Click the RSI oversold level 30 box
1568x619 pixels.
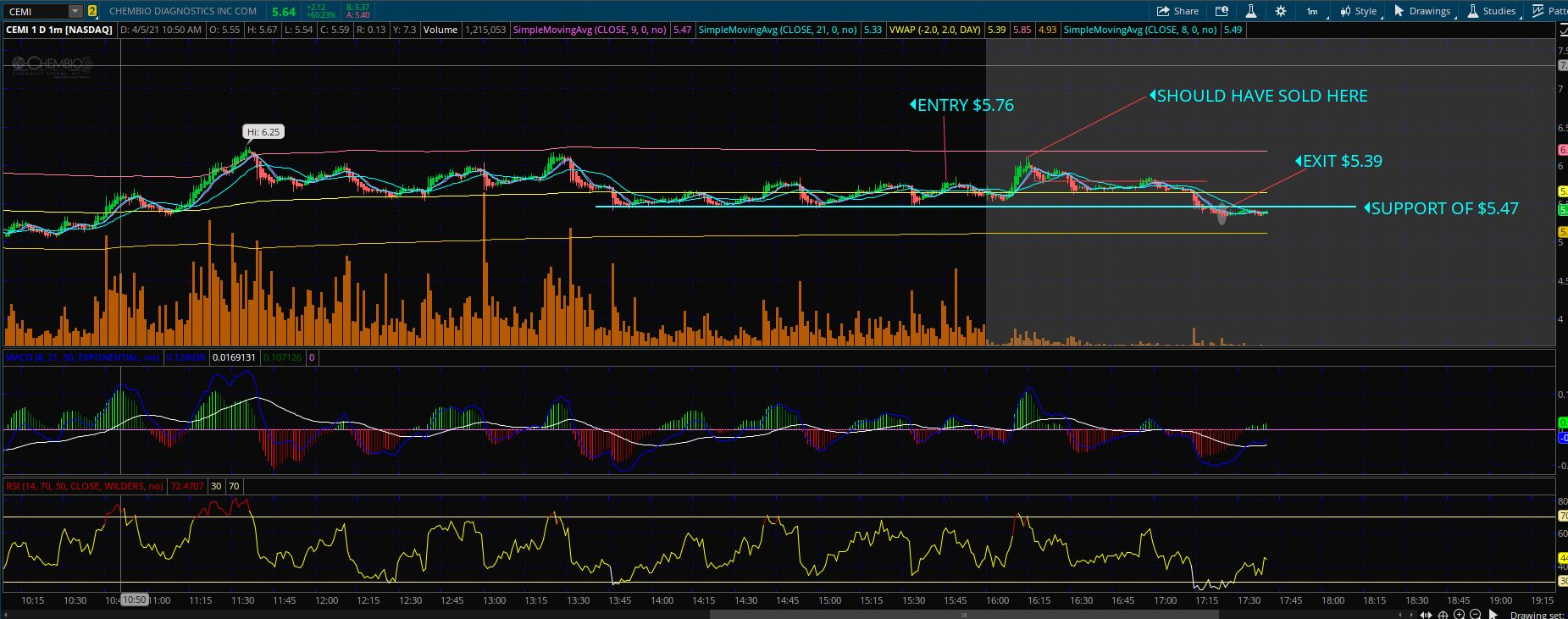[217, 486]
